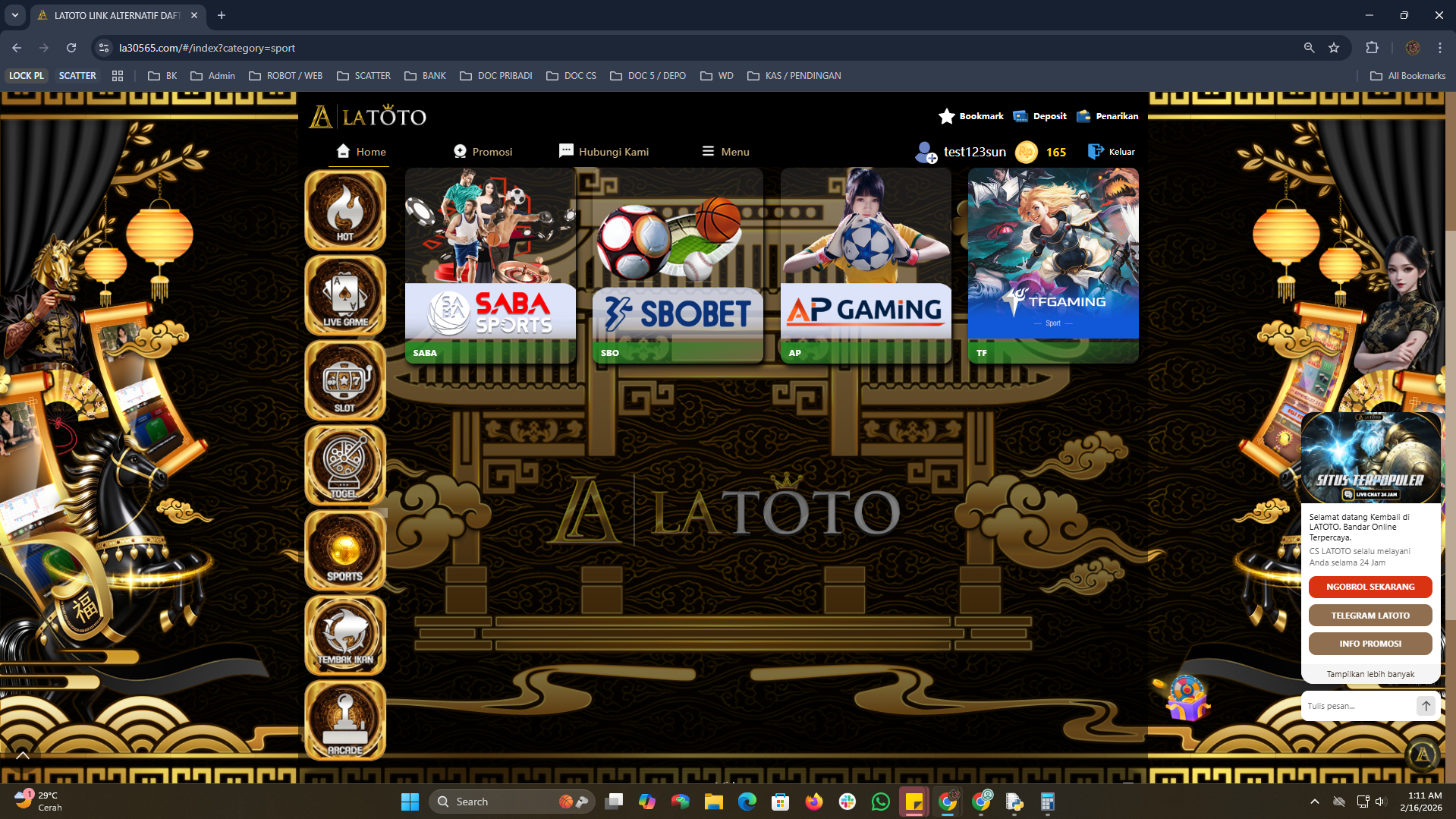Screen dimensions: 1456x819
Task: Open the ROBOT / WEB bookmarks folder
Action: 286,76
